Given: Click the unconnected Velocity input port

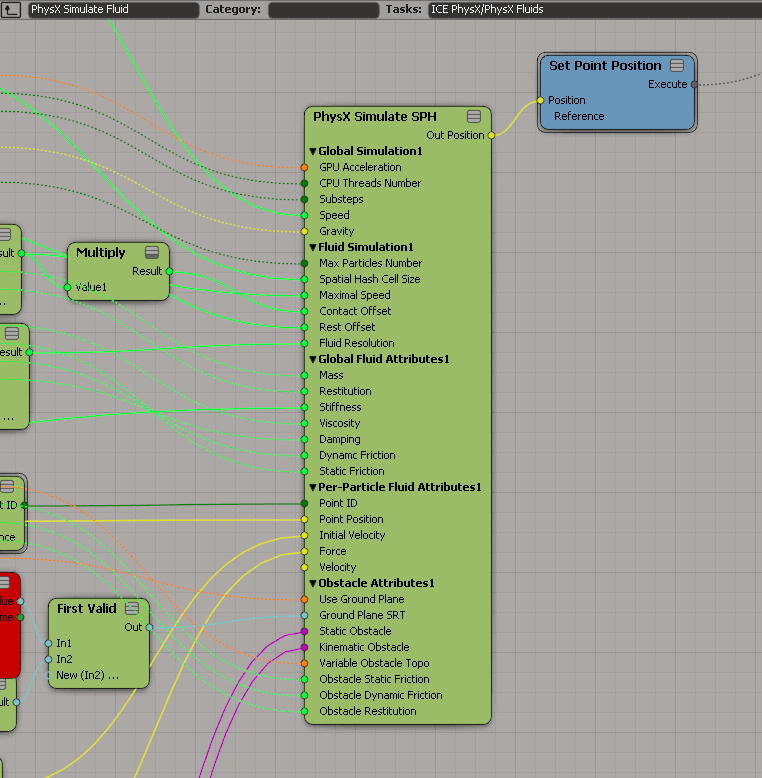Looking at the screenshot, I should 305,567.
